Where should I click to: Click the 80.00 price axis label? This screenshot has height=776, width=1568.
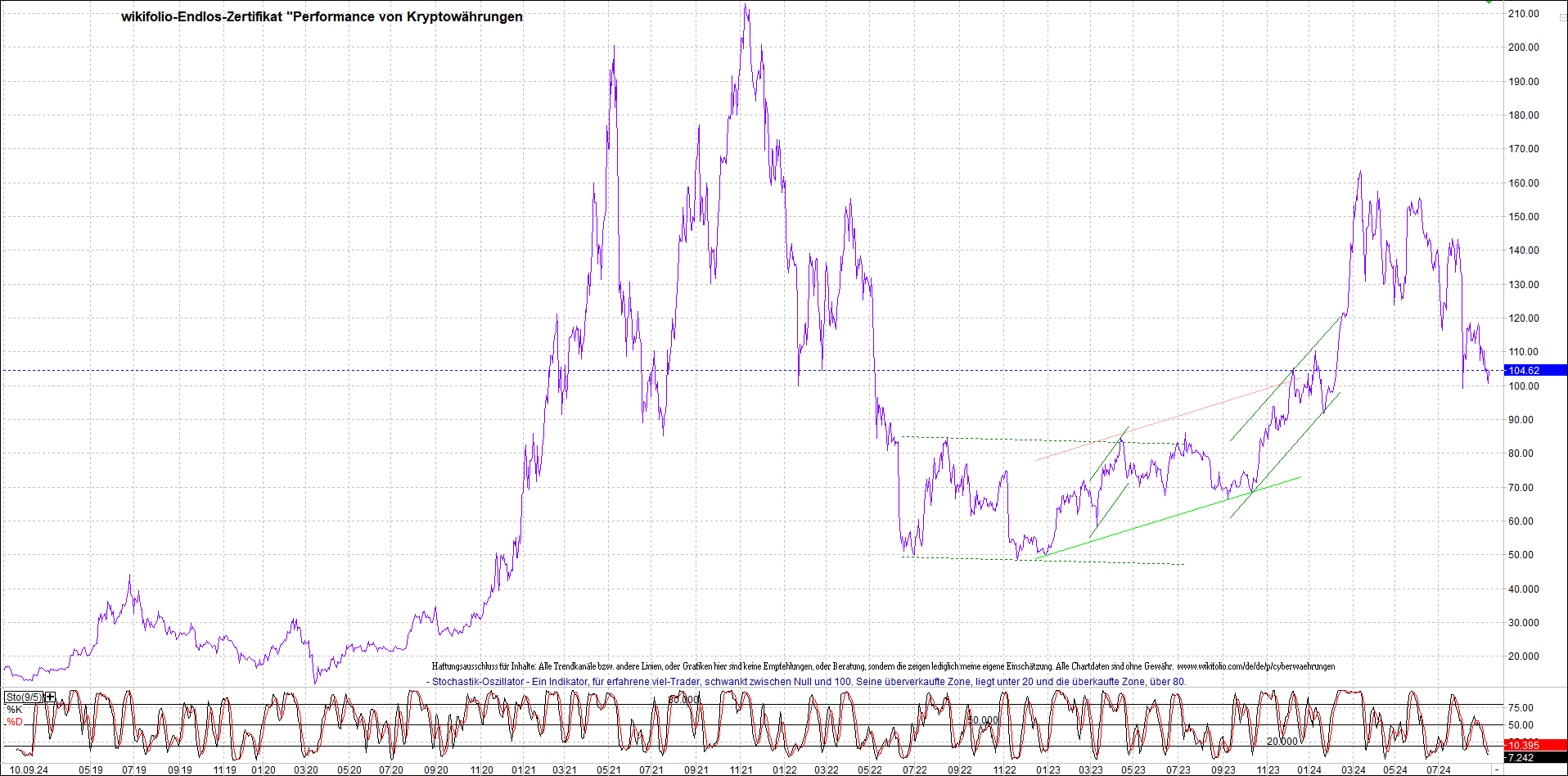[x=1521, y=453]
